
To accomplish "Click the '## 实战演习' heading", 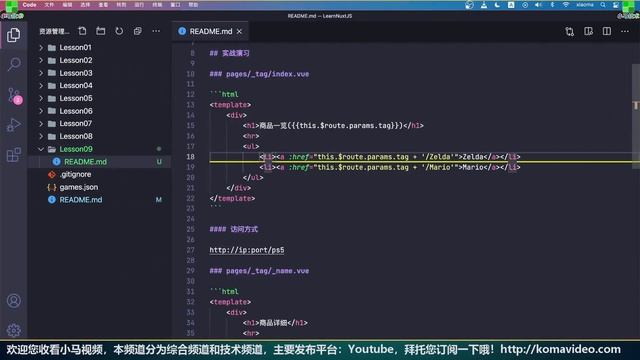I will point(229,53).
